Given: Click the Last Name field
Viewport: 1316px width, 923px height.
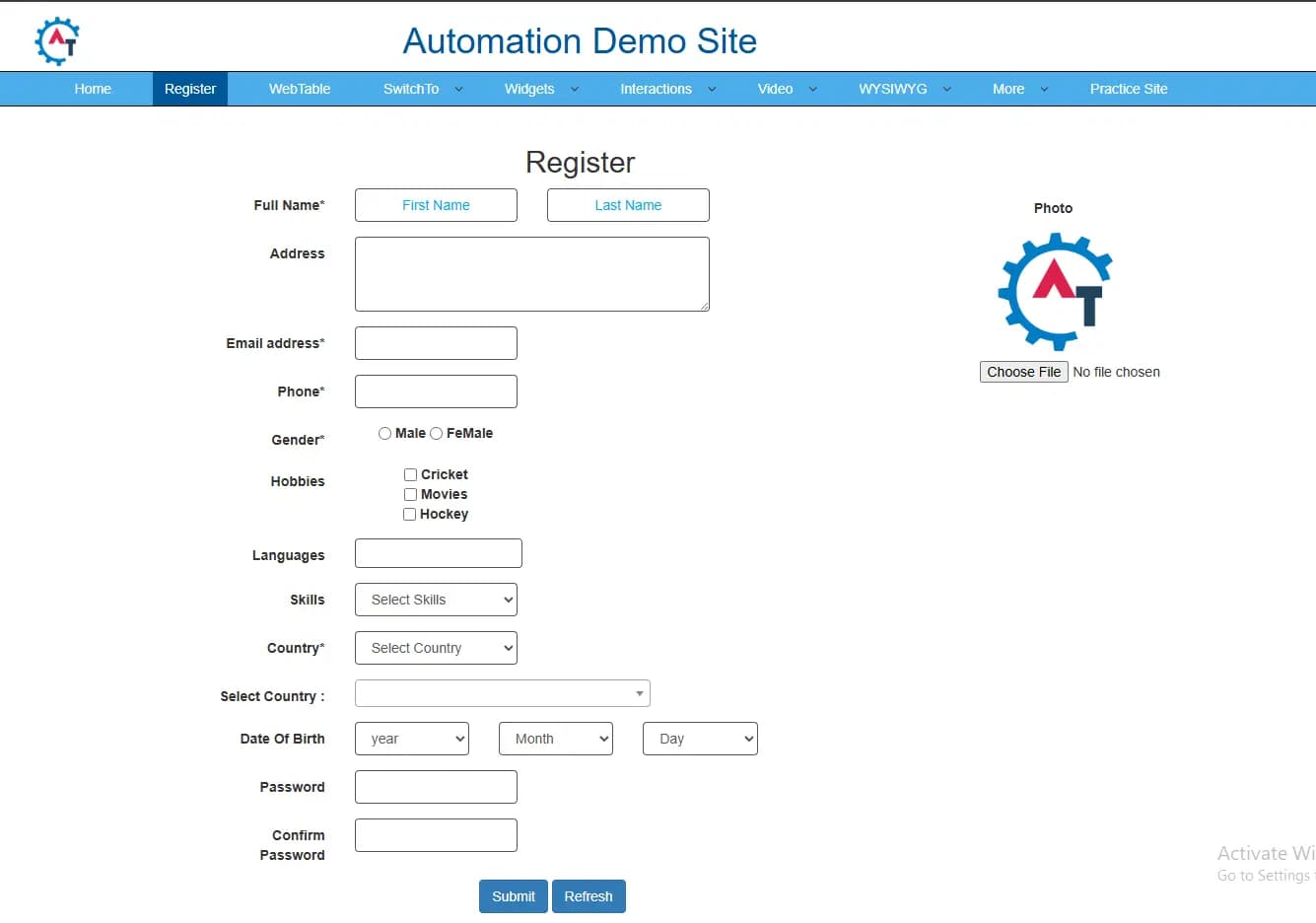Looking at the screenshot, I should coord(628,205).
